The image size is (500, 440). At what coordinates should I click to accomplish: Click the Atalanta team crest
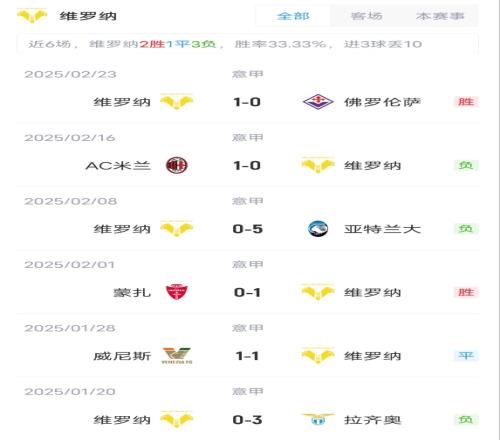[318, 229]
